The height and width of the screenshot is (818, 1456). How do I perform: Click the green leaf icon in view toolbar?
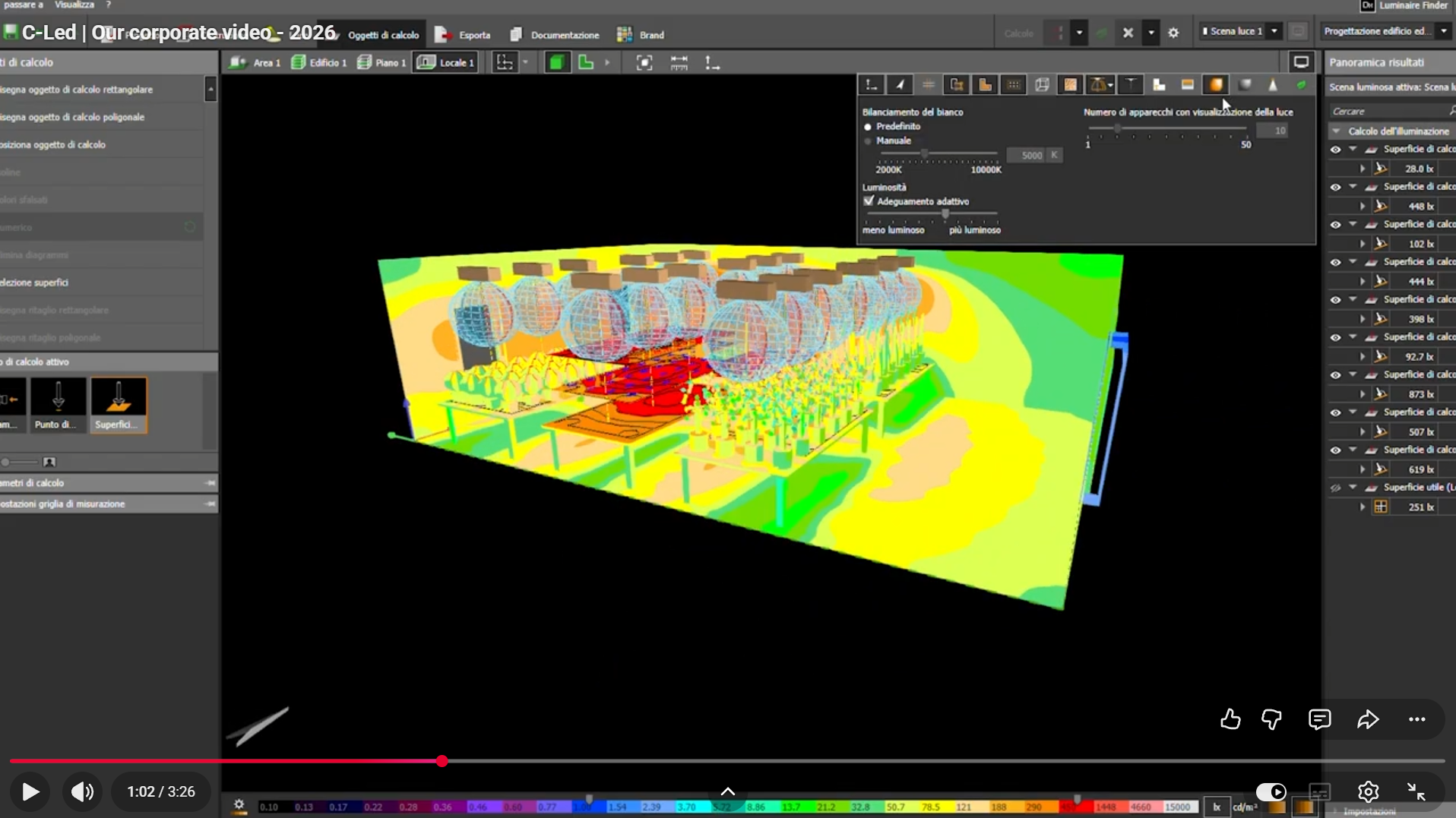pyautogui.click(x=1301, y=85)
